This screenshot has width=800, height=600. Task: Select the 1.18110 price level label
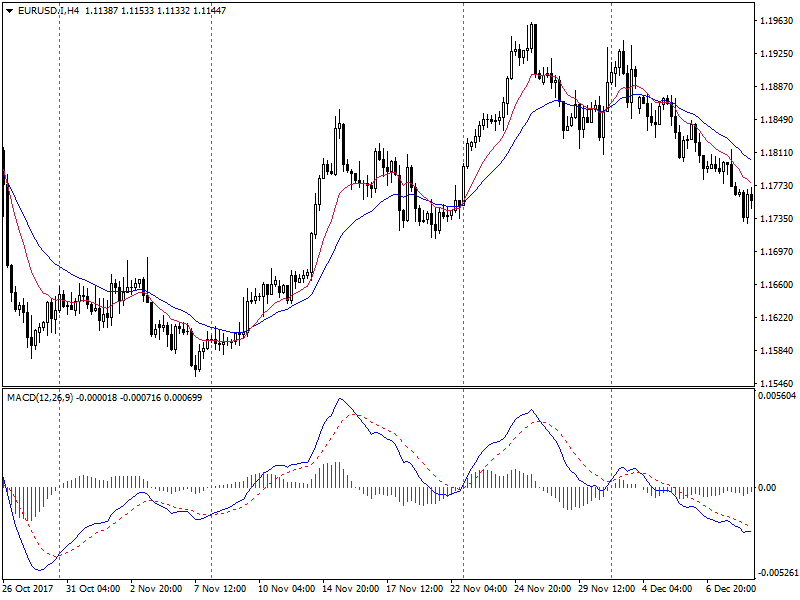[x=777, y=153]
